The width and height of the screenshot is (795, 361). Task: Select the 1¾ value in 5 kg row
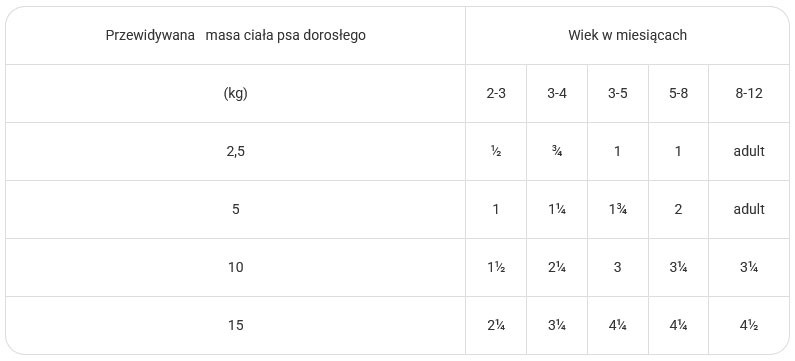tap(618, 209)
